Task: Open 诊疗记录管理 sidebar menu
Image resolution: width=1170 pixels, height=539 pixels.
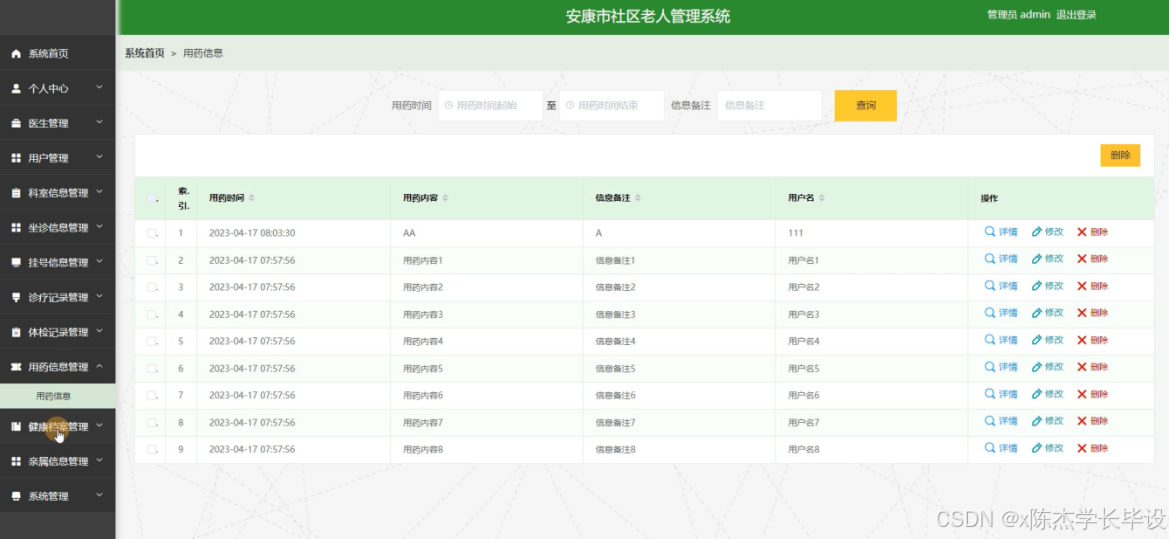Action: (x=57, y=297)
